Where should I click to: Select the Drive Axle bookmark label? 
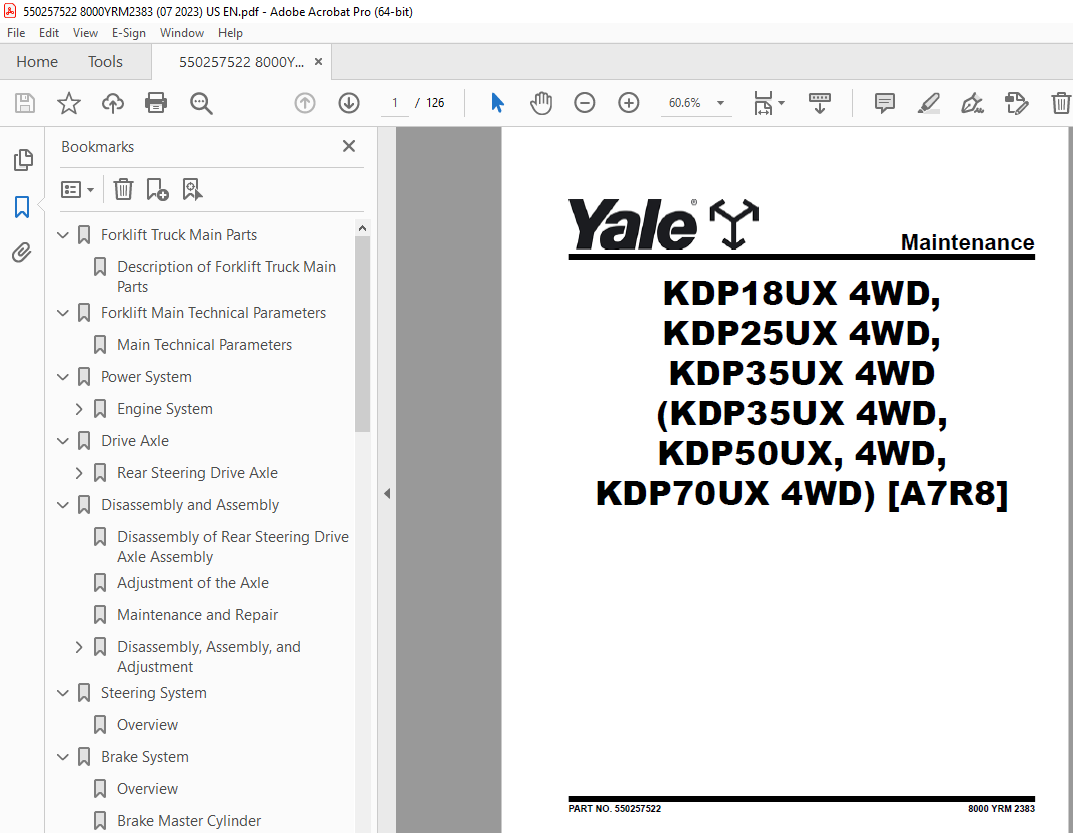pos(135,441)
